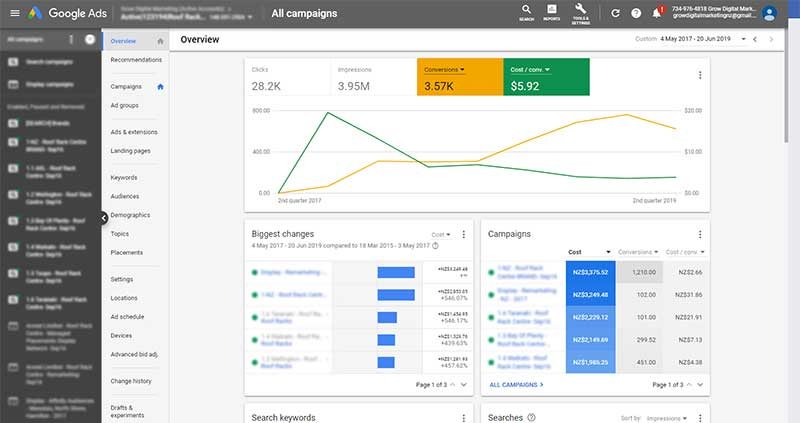Go to next page of Campaigns card
This screenshot has height=423, width=800.
(700, 385)
